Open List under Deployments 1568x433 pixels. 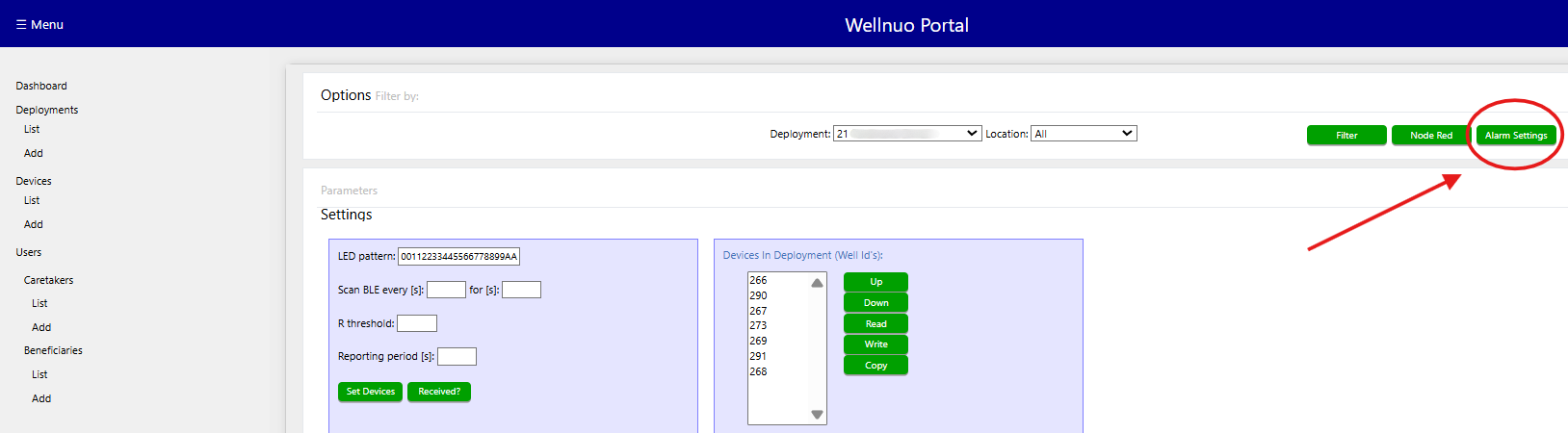tap(32, 129)
